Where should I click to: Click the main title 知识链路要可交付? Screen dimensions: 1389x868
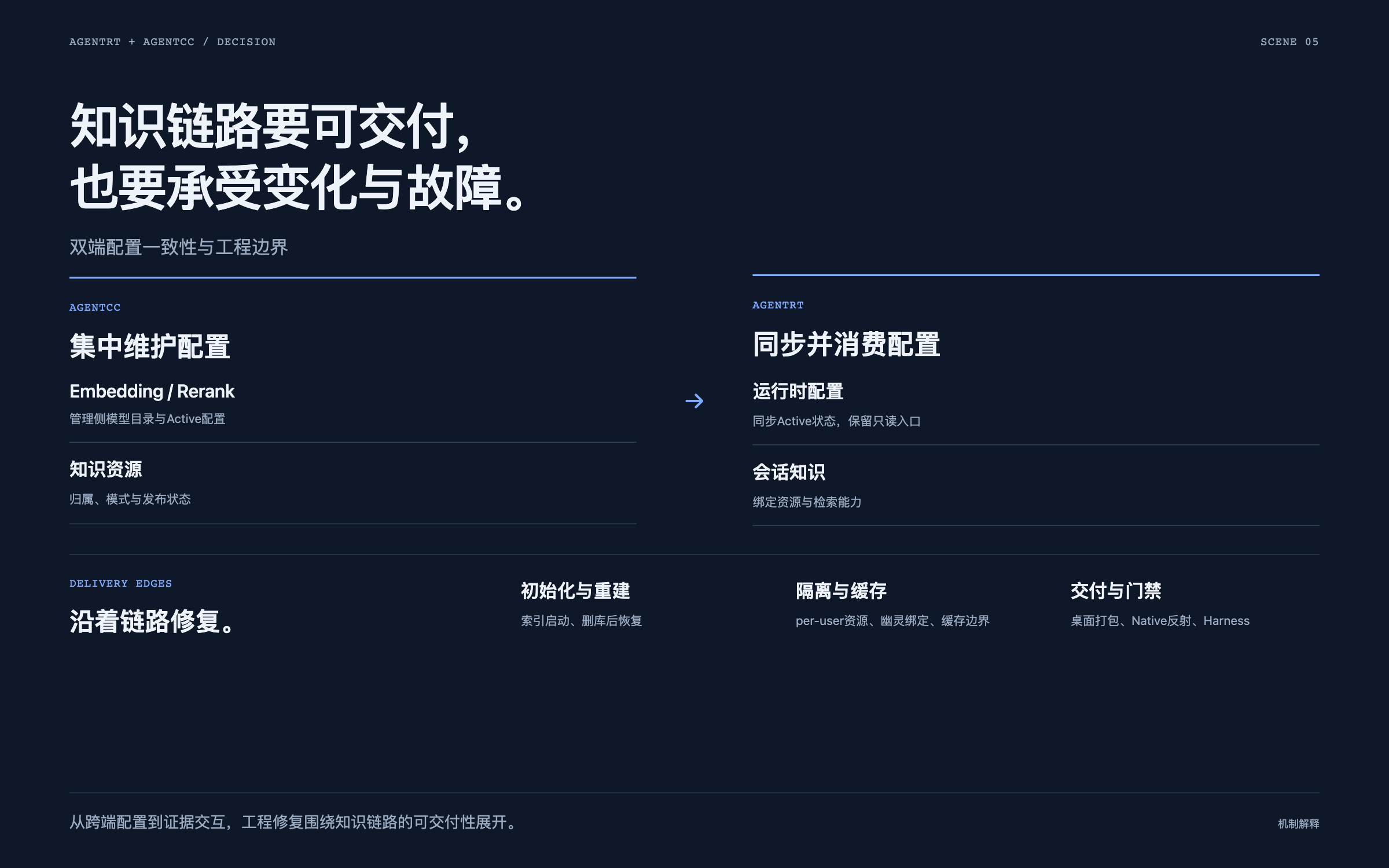tap(270, 126)
